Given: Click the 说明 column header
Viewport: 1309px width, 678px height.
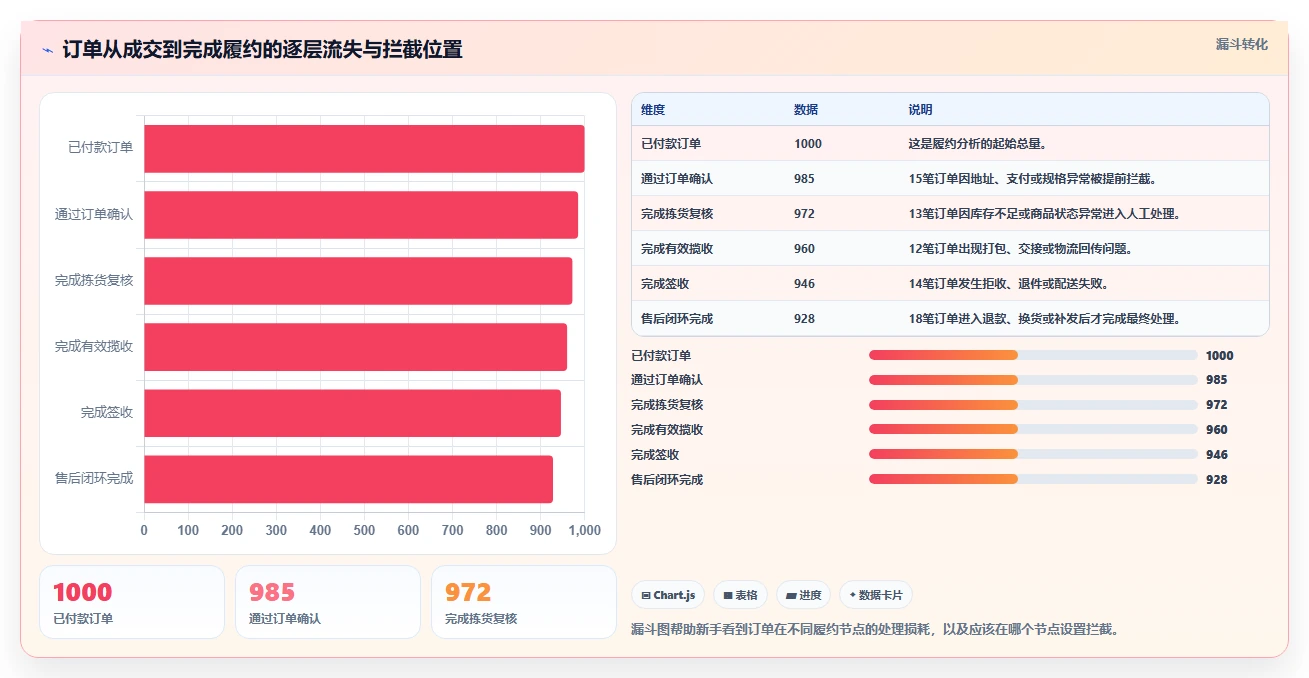Looking at the screenshot, I should tap(920, 110).
